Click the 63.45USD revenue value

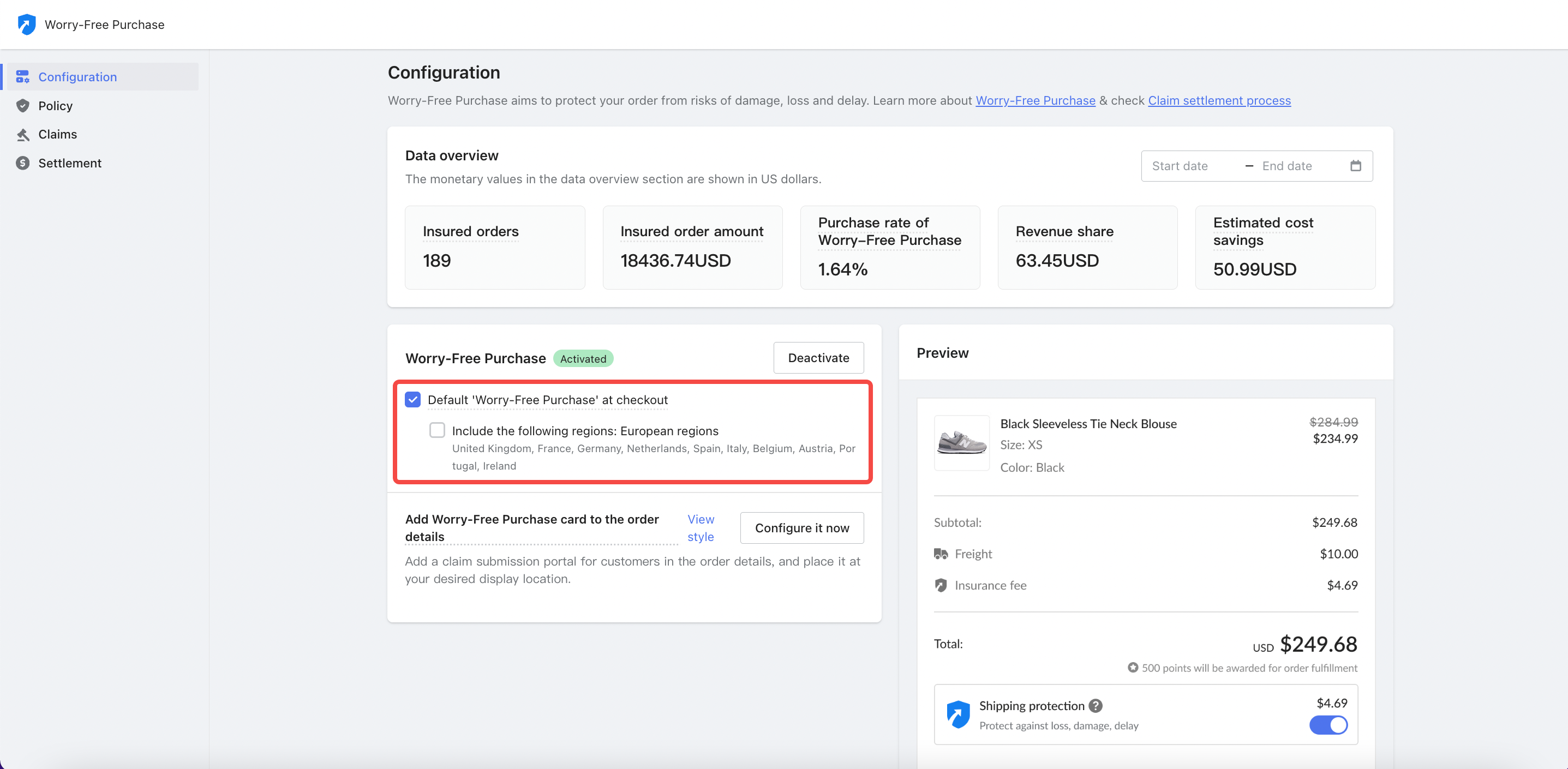pyautogui.click(x=1057, y=260)
